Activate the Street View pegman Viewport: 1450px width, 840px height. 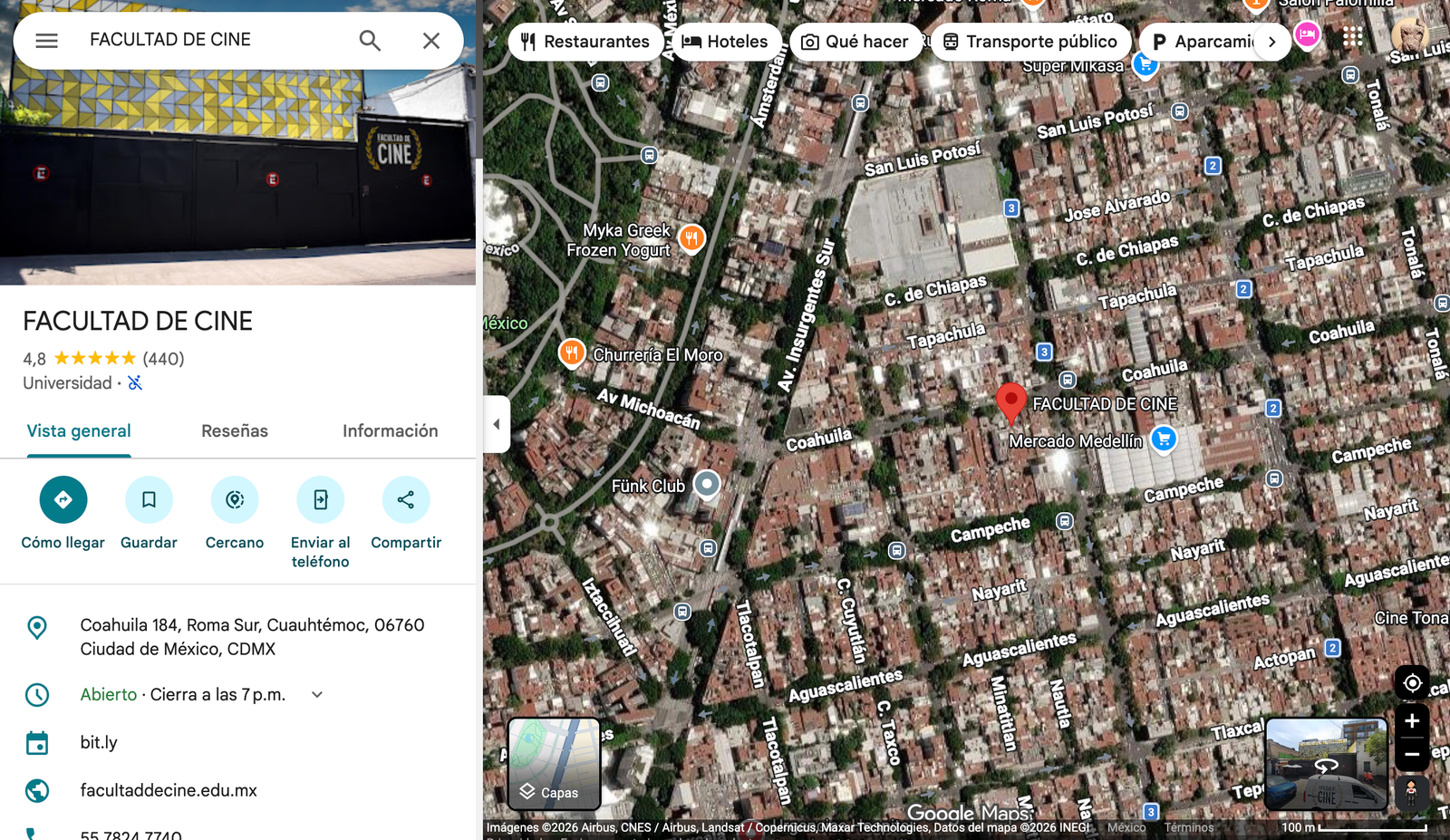(1411, 793)
